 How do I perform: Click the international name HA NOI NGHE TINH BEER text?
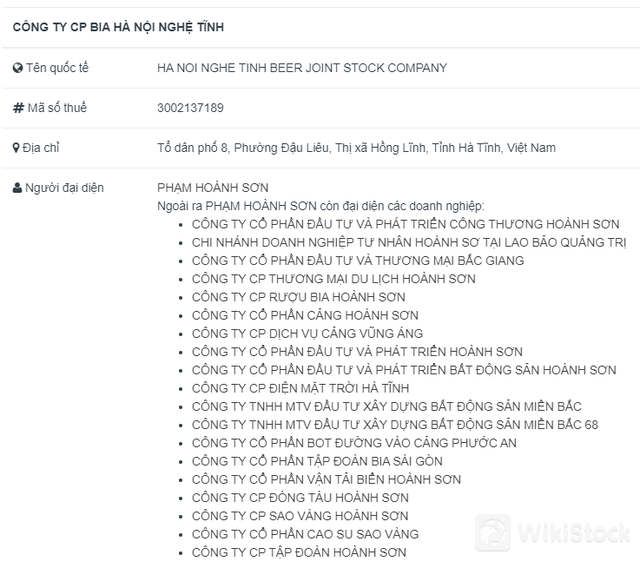pyautogui.click(x=302, y=68)
